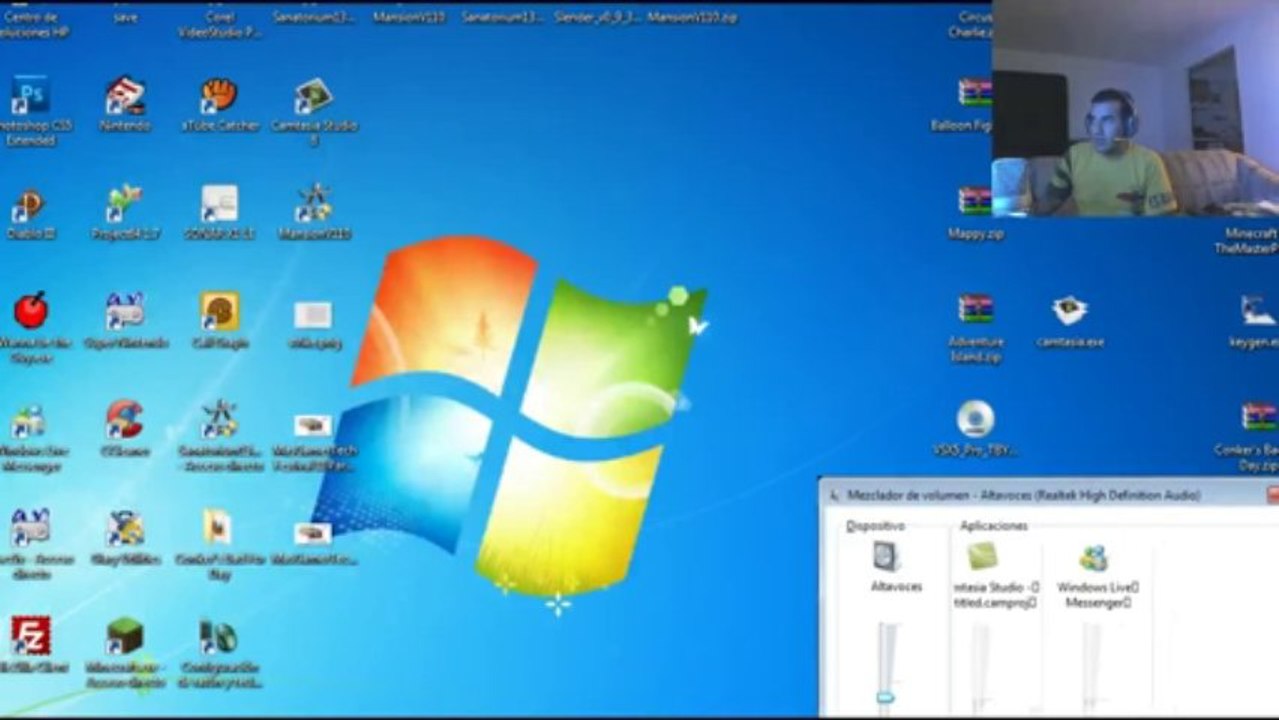Select the Conker's Bad Fur Day folder icon

(x=219, y=526)
